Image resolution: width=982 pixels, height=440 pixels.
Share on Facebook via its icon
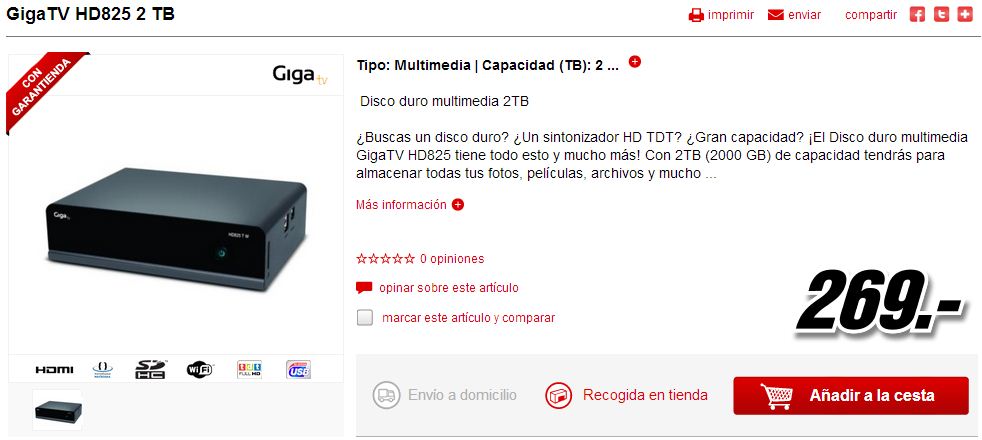917,15
